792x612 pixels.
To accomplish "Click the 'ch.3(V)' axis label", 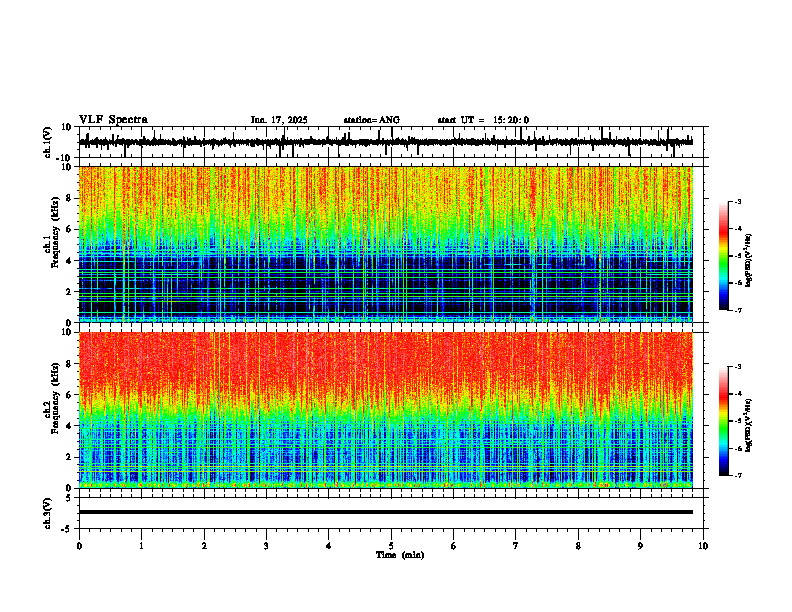I will (47, 513).
